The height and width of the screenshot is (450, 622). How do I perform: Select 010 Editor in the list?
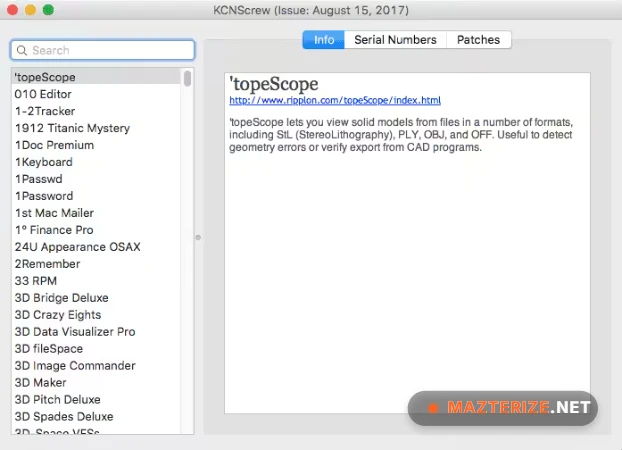click(x=96, y=94)
